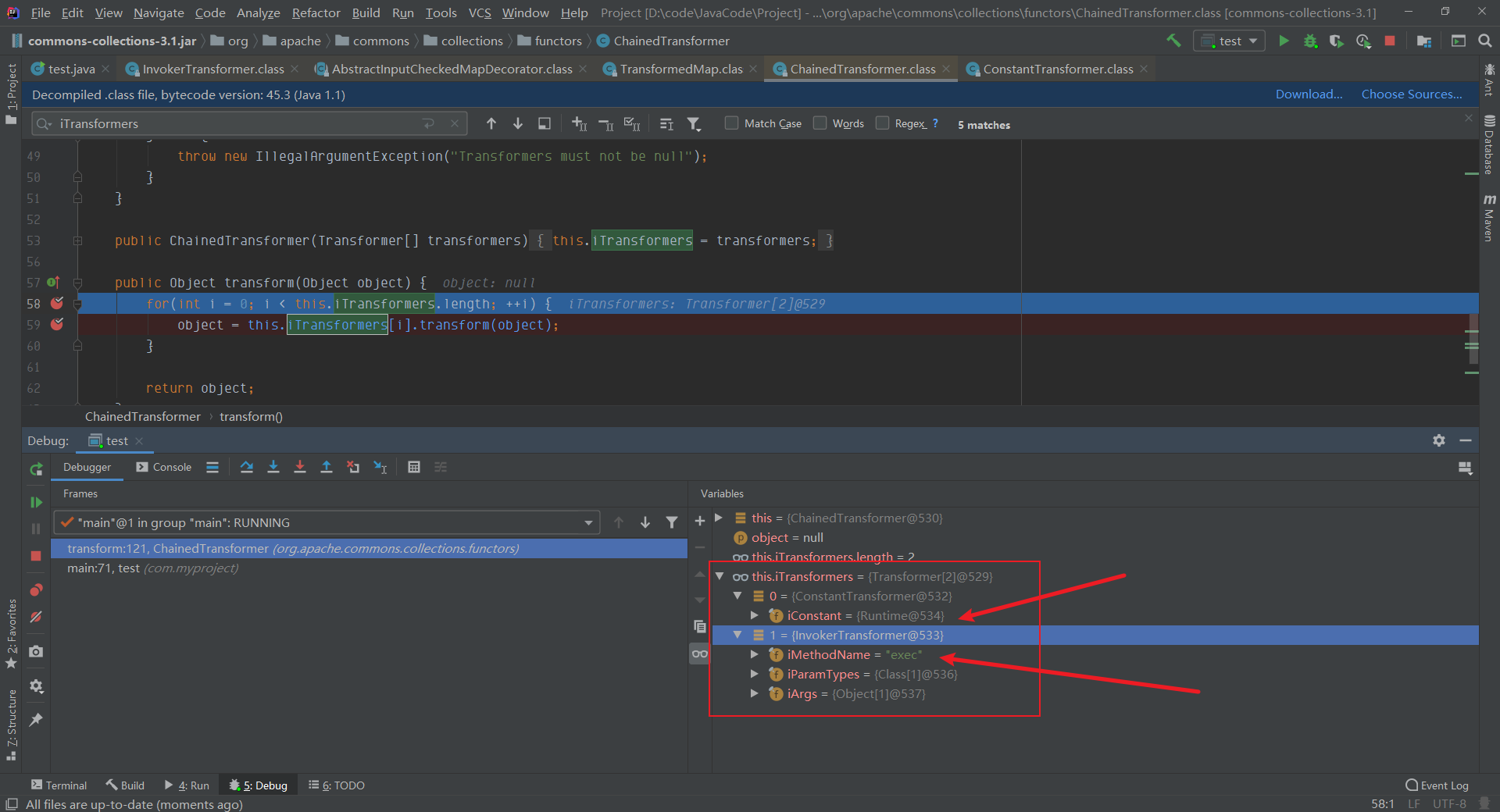Image resolution: width=1500 pixels, height=812 pixels.
Task: Open the test run configuration dropdown
Action: coord(1230,41)
